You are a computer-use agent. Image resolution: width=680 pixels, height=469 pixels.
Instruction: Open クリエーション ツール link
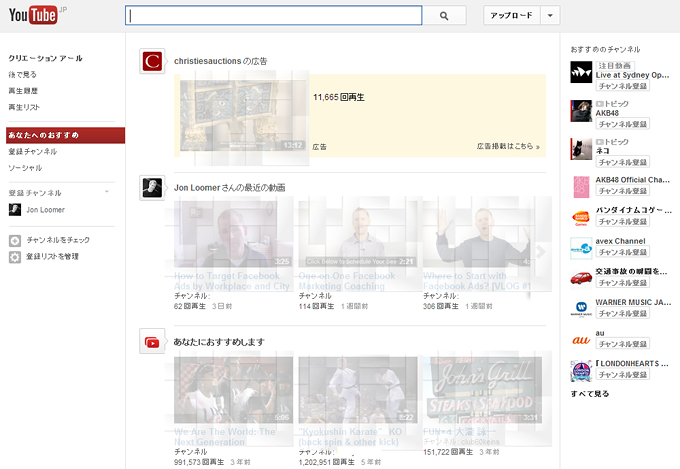[45, 58]
